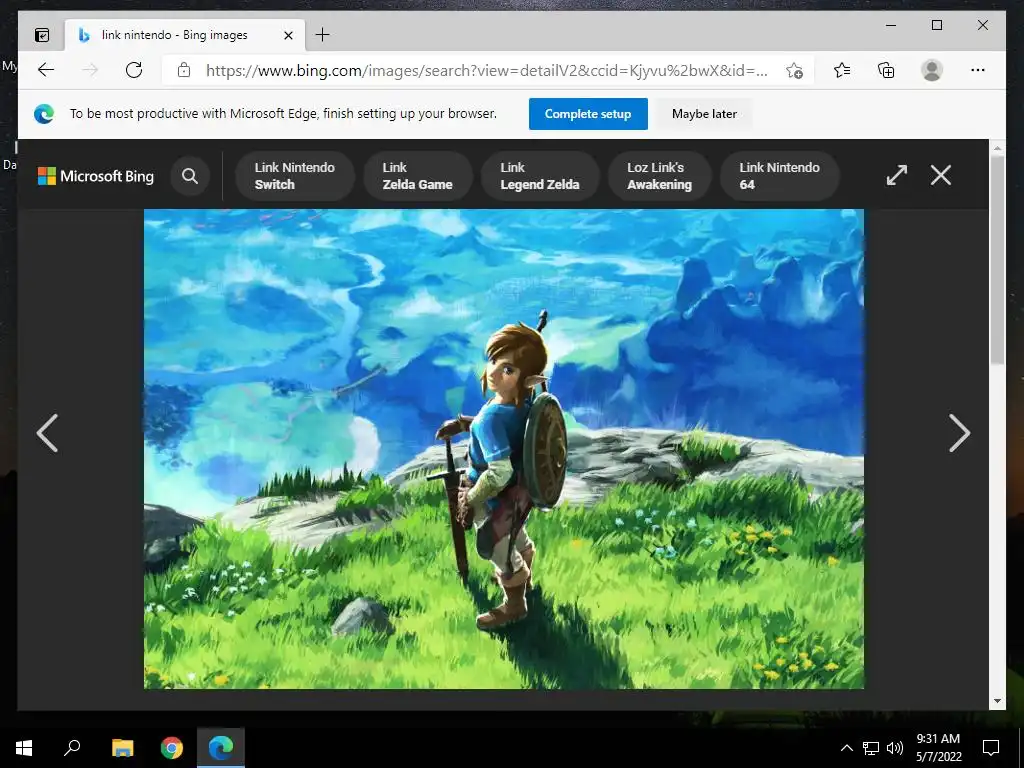1024x768 pixels.
Task: Open the Windows Start menu
Action: [x=24, y=748]
